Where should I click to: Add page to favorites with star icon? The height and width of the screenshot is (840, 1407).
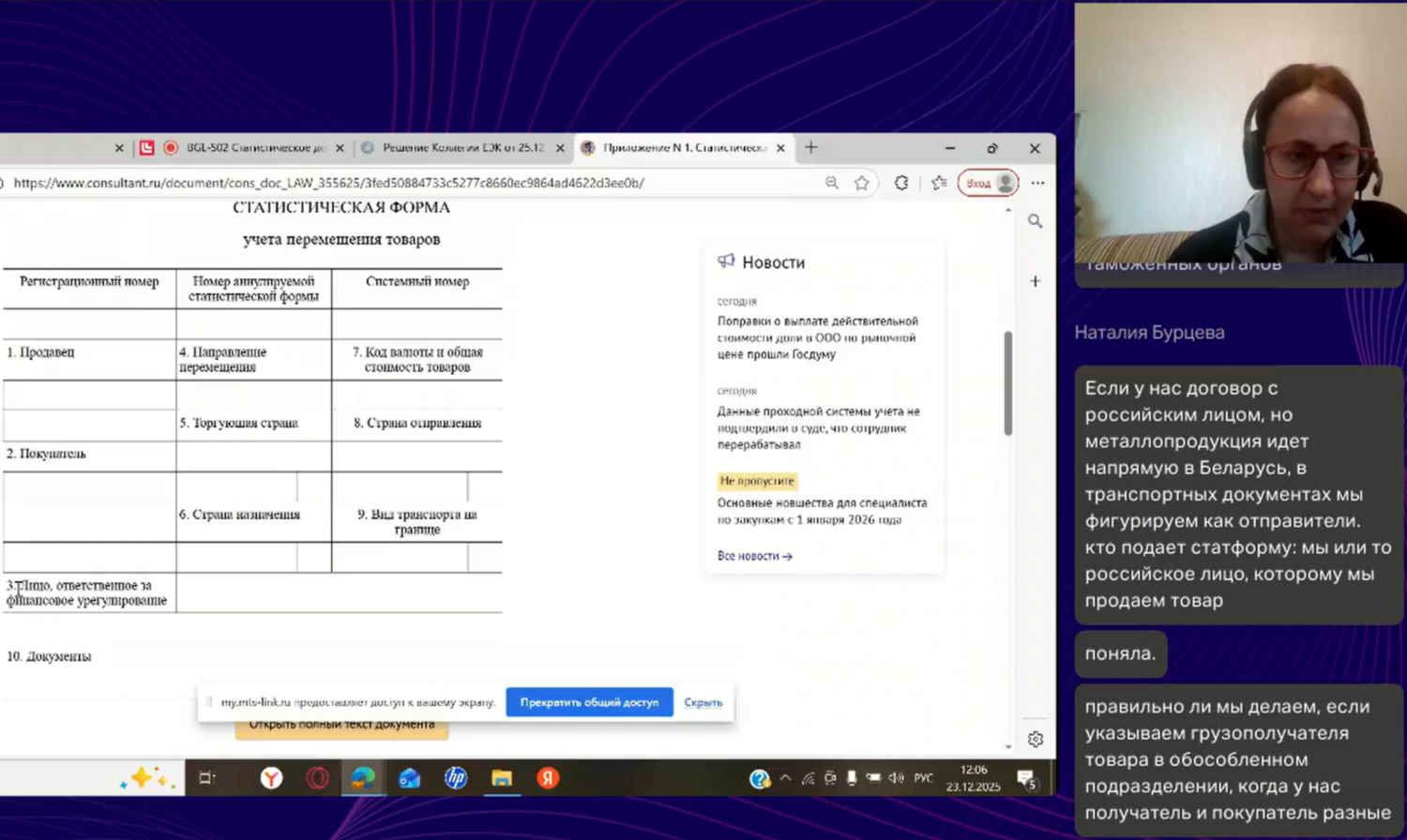(862, 183)
